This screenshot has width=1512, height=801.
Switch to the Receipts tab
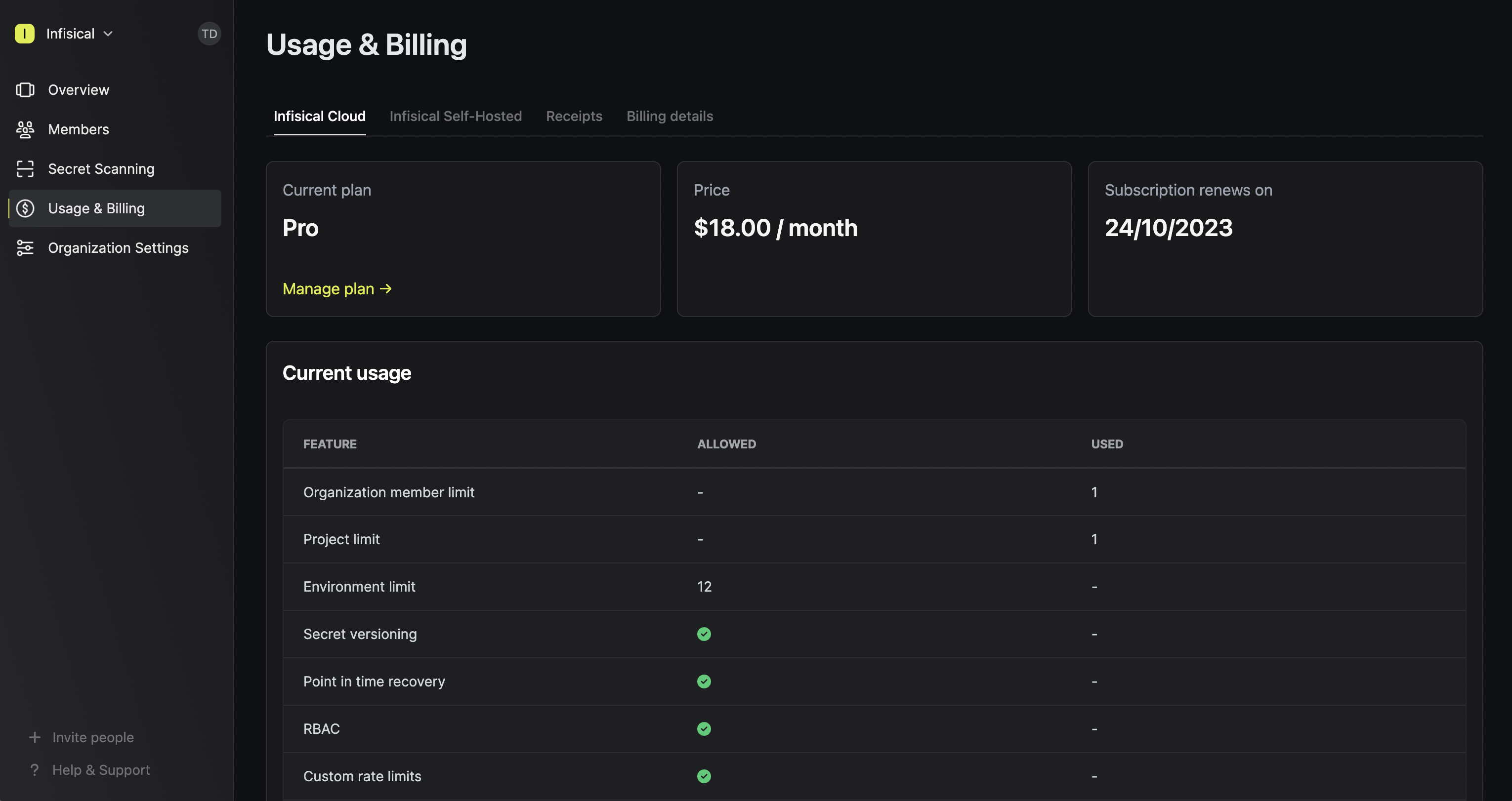point(574,116)
